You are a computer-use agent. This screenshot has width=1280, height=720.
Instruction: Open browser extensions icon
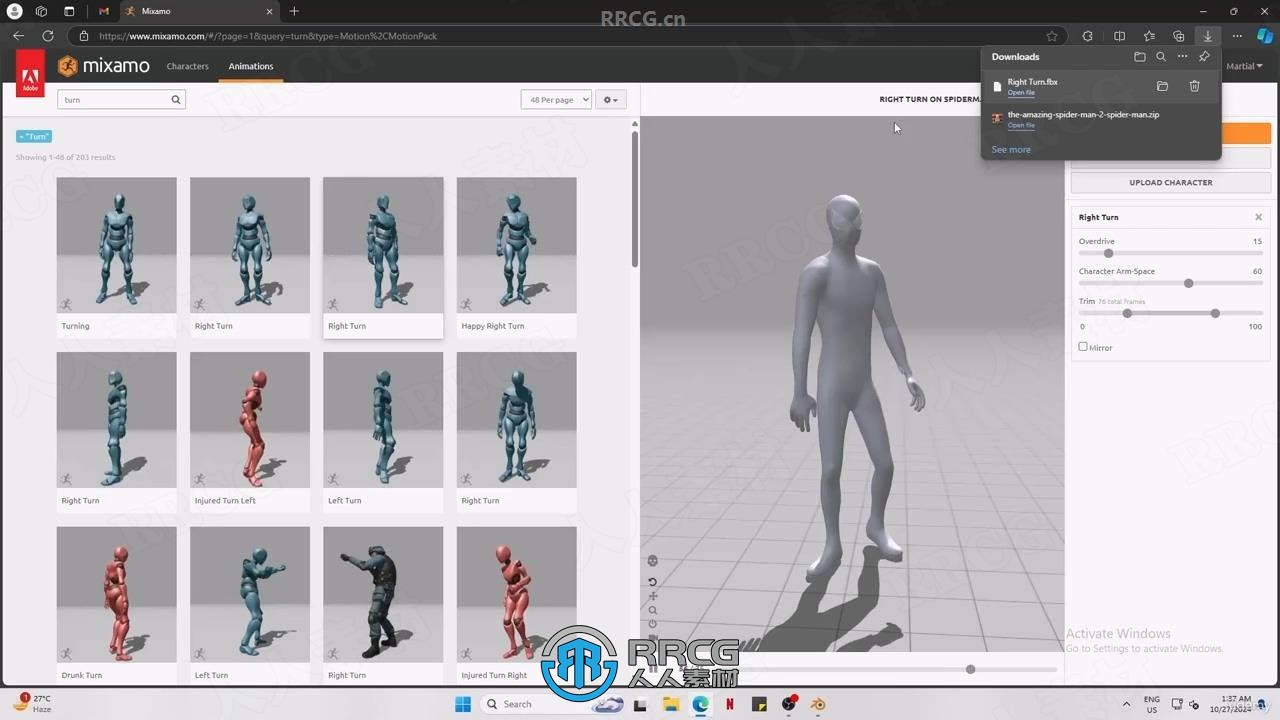pyautogui.click(x=1088, y=36)
